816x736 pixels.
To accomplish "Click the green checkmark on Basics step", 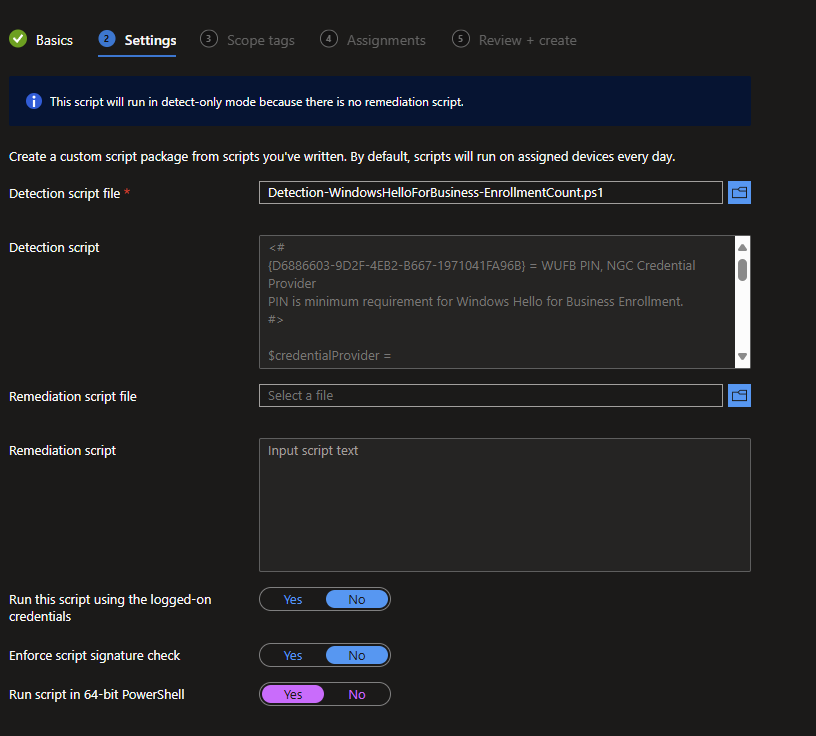I will (17, 40).
